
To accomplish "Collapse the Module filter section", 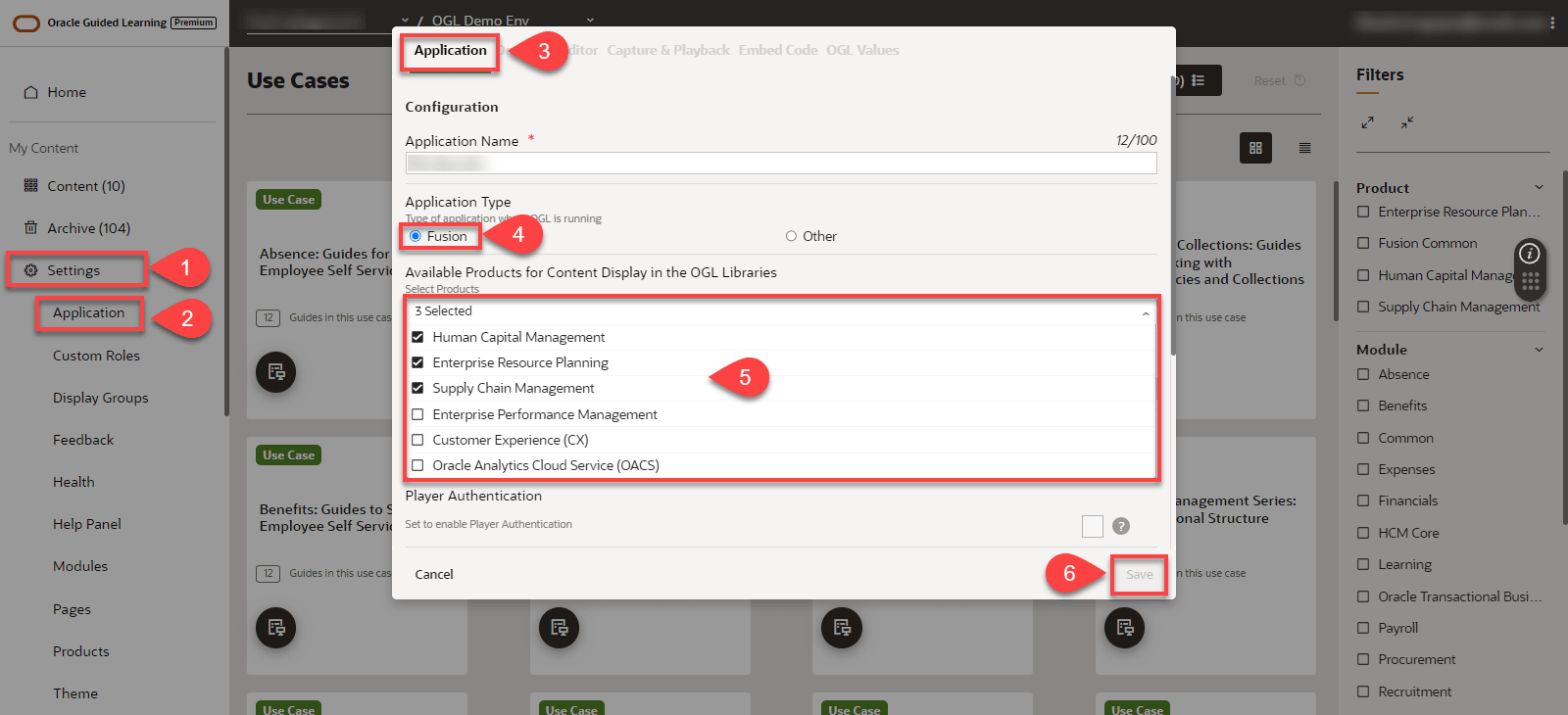I will tap(1539, 349).
